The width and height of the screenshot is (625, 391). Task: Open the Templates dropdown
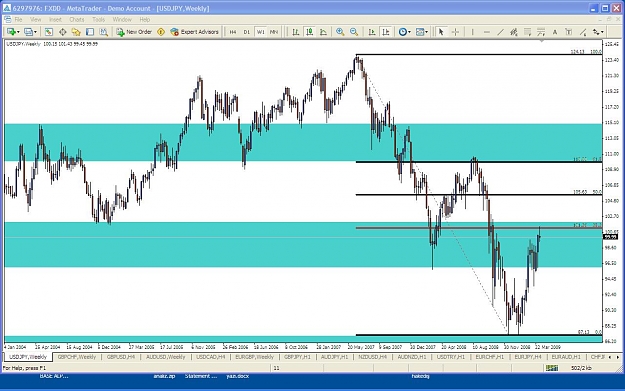[422, 32]
